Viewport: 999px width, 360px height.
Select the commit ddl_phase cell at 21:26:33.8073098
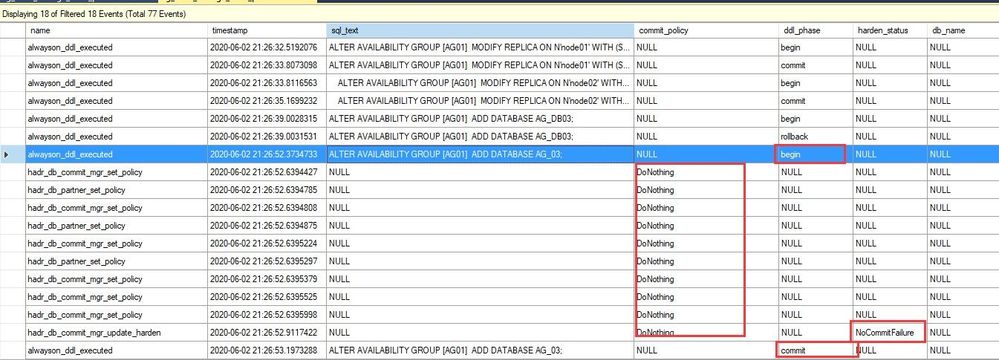[x=815, y=65]
